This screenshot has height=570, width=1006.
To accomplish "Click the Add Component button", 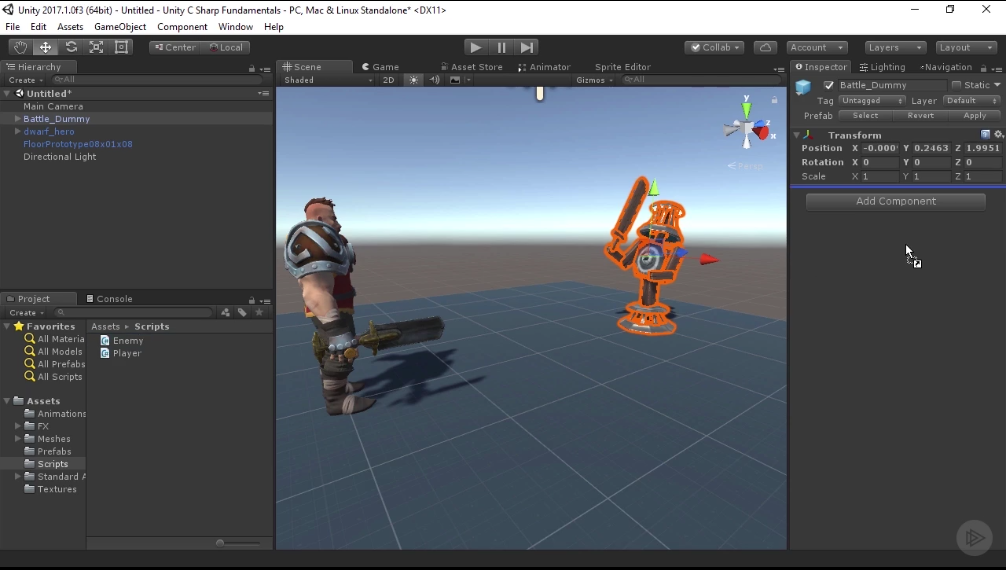I will coord(896,201).
